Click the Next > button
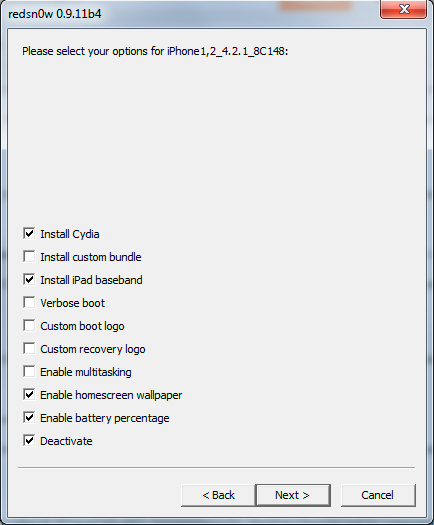The image size is (434, 525). [x=293, y=495]
